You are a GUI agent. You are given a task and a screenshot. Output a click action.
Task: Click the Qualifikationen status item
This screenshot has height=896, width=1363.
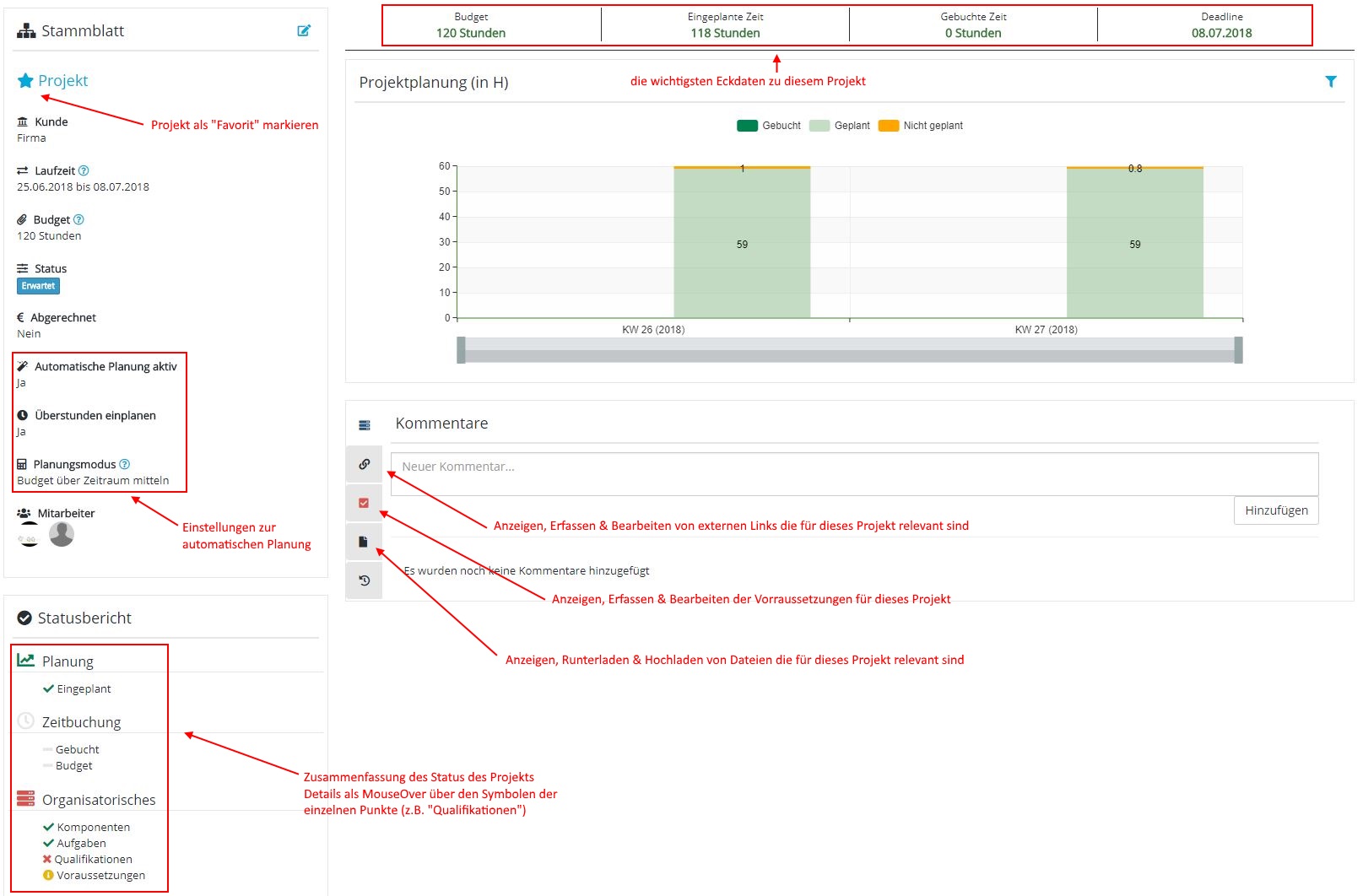(x=93, y=859)
